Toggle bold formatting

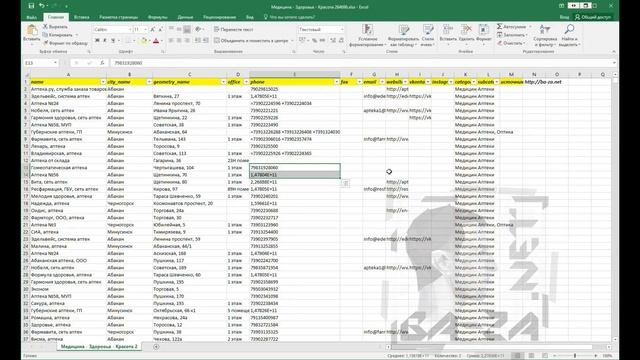97,40
